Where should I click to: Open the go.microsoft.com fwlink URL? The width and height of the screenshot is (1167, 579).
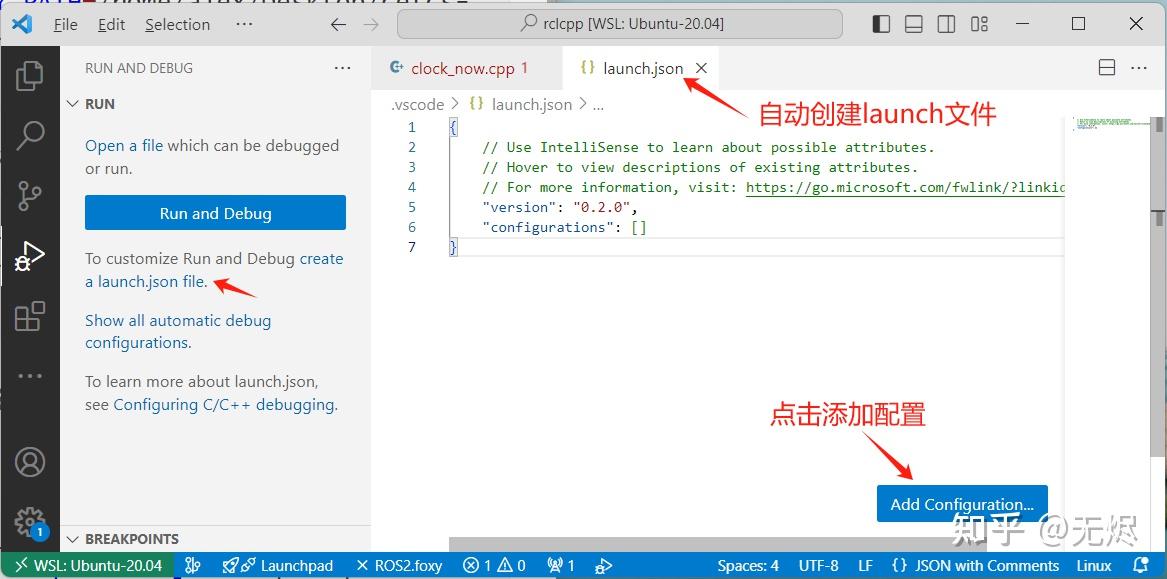pos(905,188)
